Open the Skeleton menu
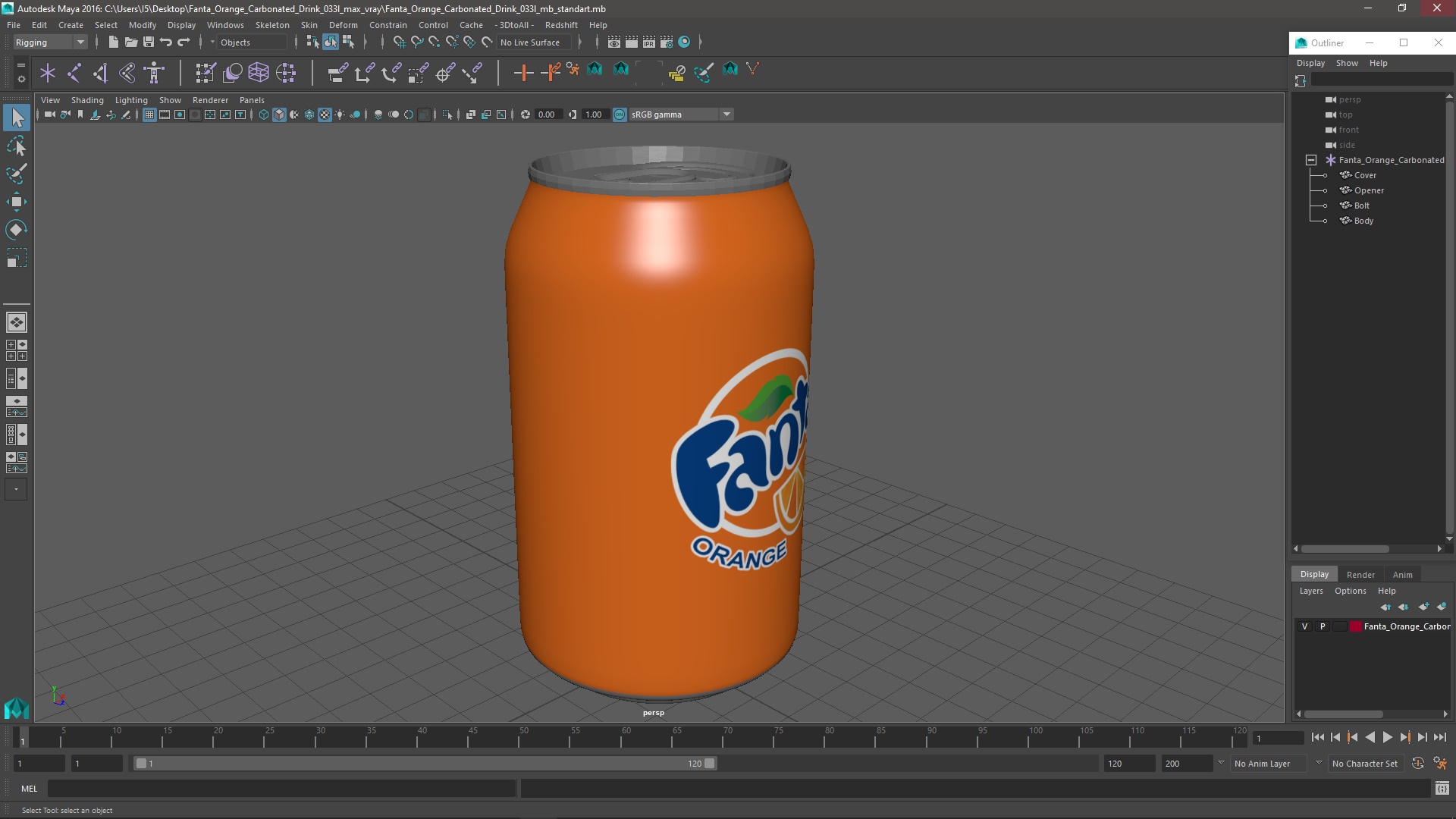Image resolution: width=1456 pixels, height=819 pixels. point(272,25)
